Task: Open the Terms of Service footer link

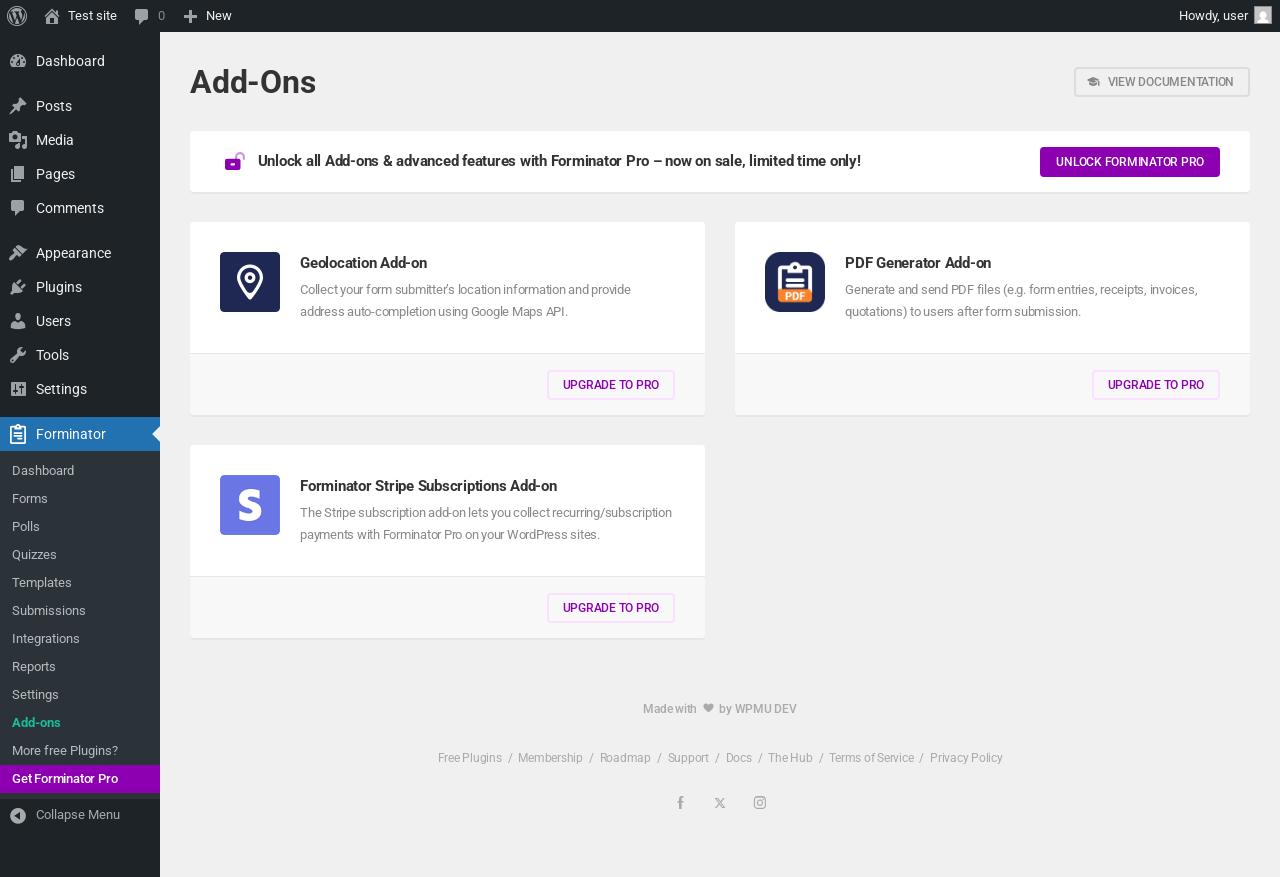Action: pos(871,758)
